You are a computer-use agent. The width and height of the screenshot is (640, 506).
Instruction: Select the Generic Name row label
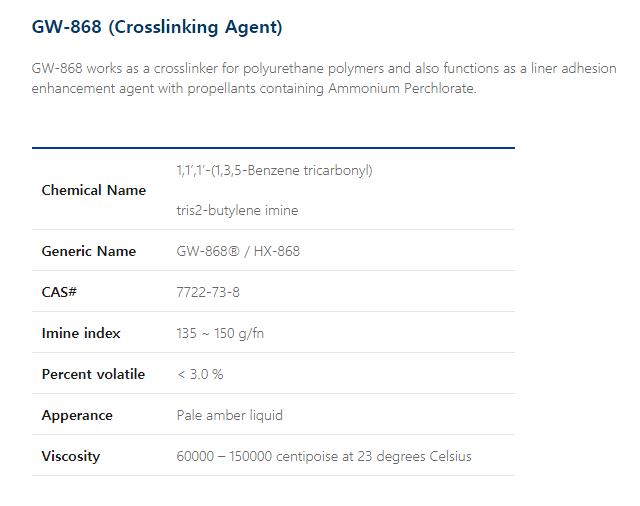pyautogui.click(x=88, y=251)
